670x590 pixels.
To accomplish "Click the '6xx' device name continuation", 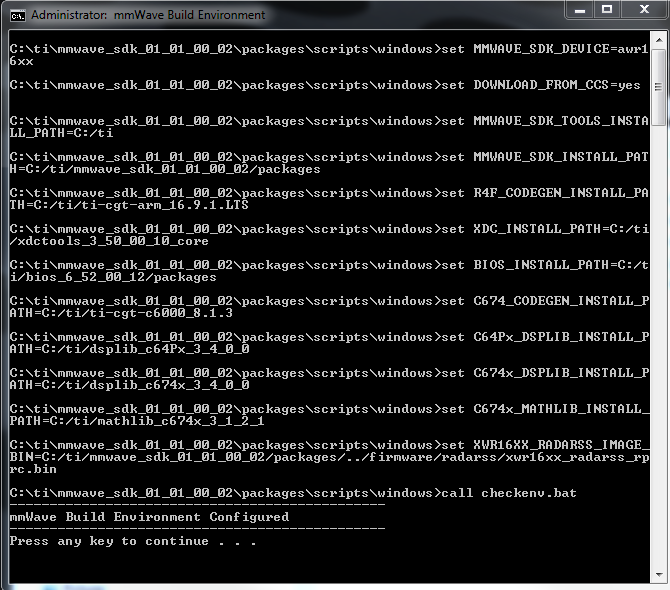I will pos(21,61).
